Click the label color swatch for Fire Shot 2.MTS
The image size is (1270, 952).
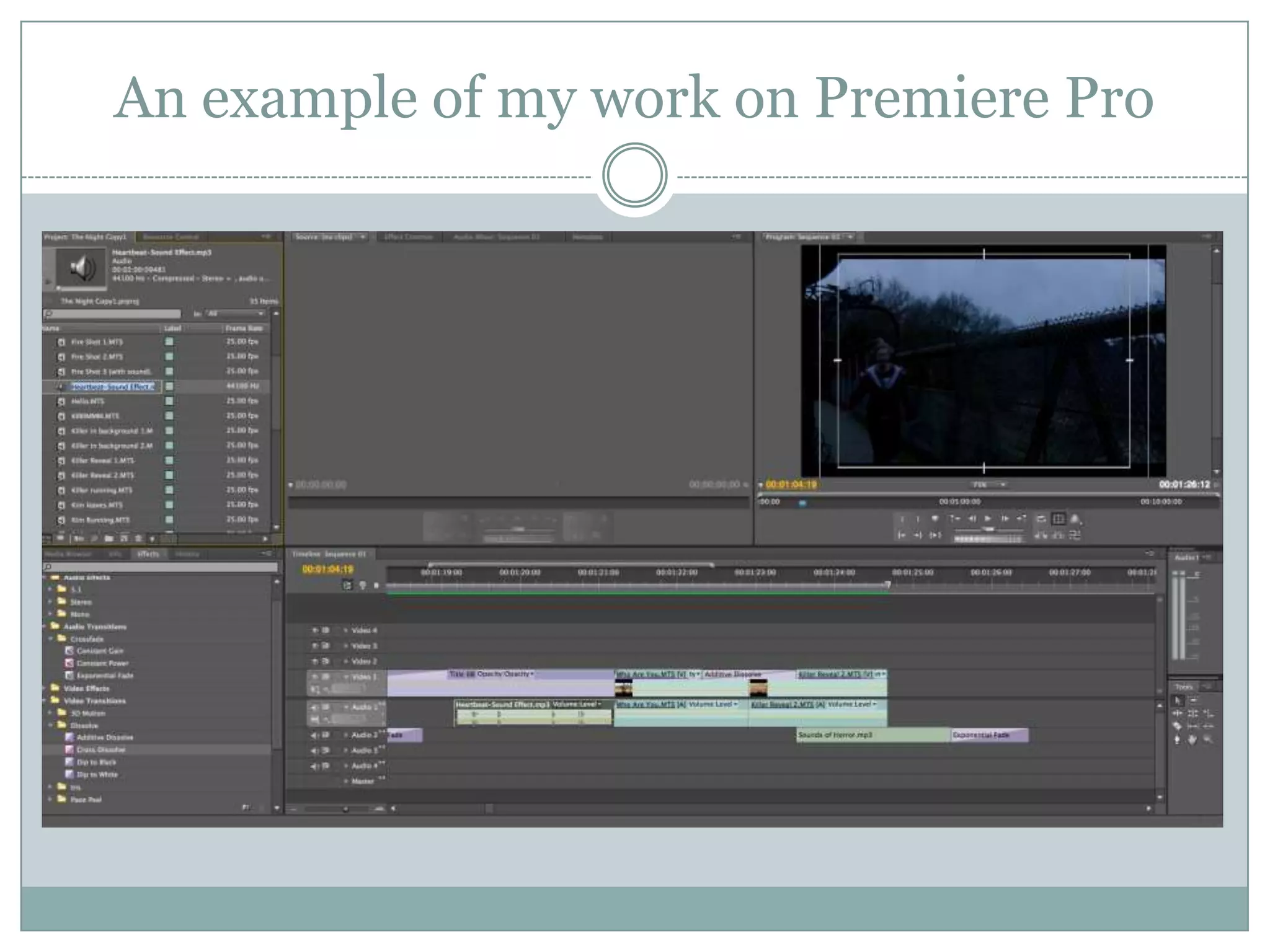[x=169, y=356]
